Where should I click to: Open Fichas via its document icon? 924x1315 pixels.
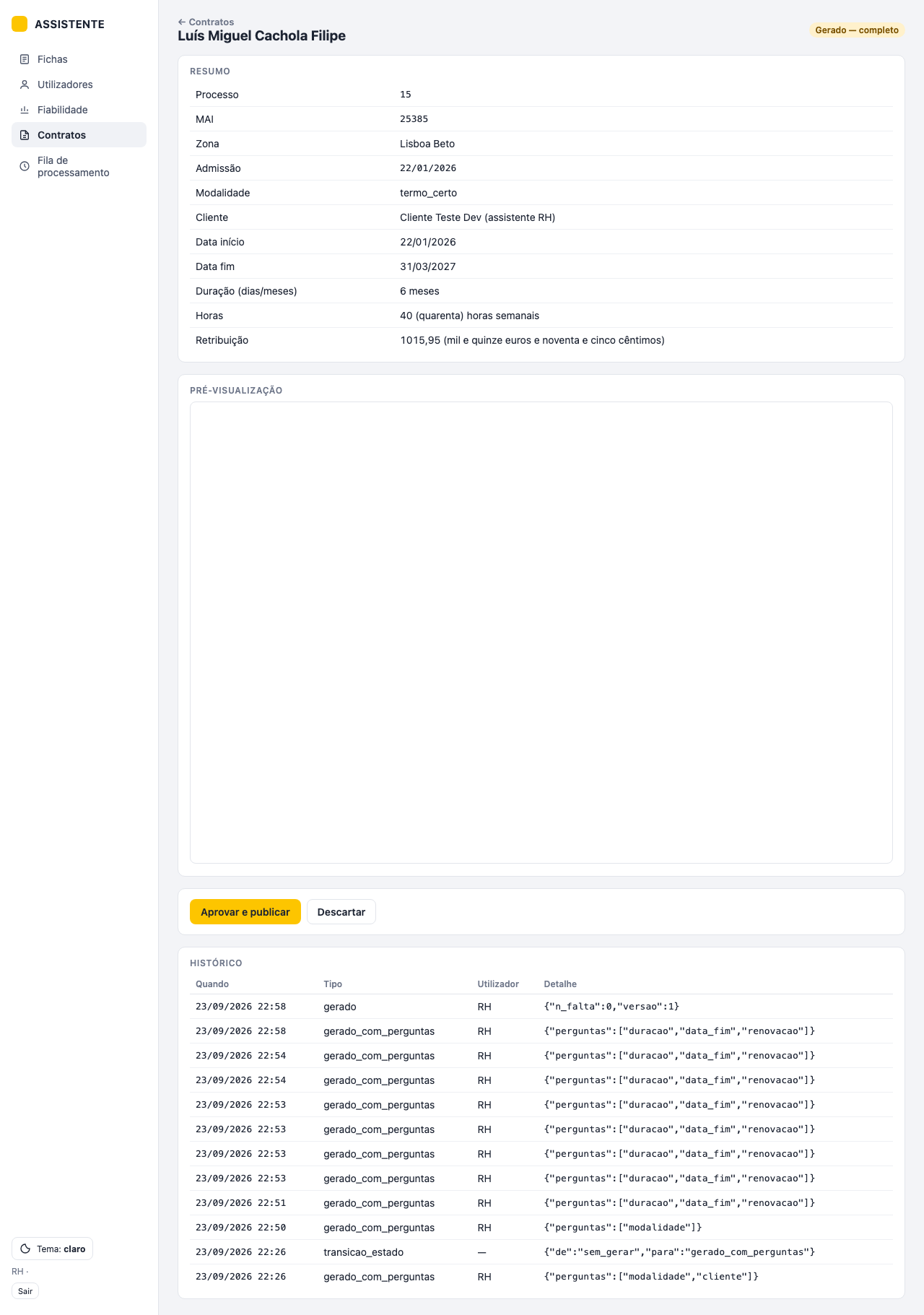[25, 59]
